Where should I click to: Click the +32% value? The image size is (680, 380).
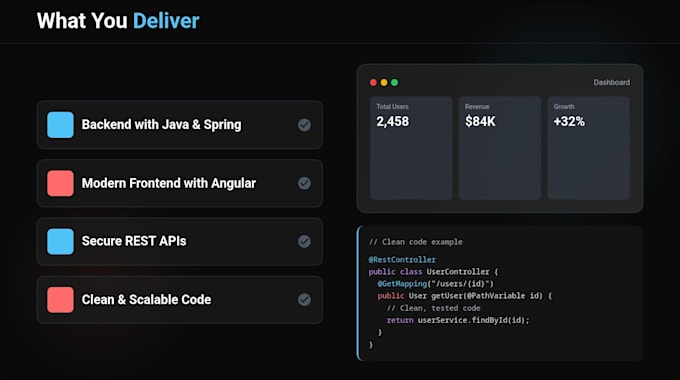[x=569, y=121]
